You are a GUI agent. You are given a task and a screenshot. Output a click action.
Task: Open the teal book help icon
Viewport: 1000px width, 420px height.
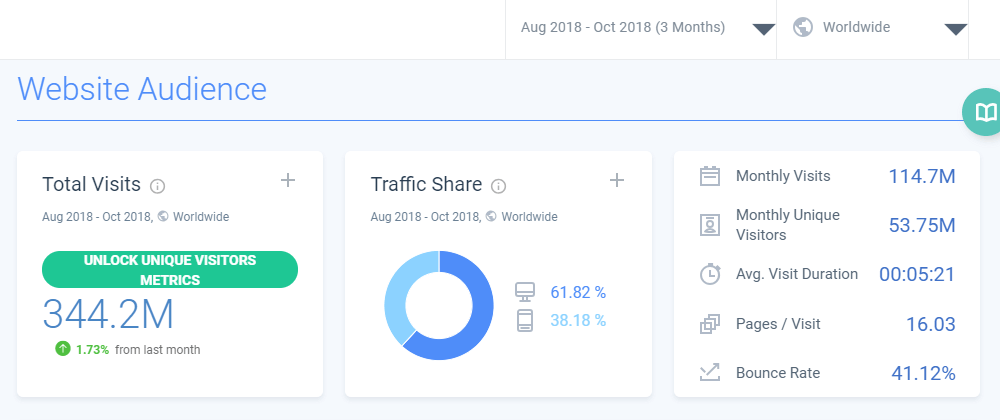tap(986, 112)
